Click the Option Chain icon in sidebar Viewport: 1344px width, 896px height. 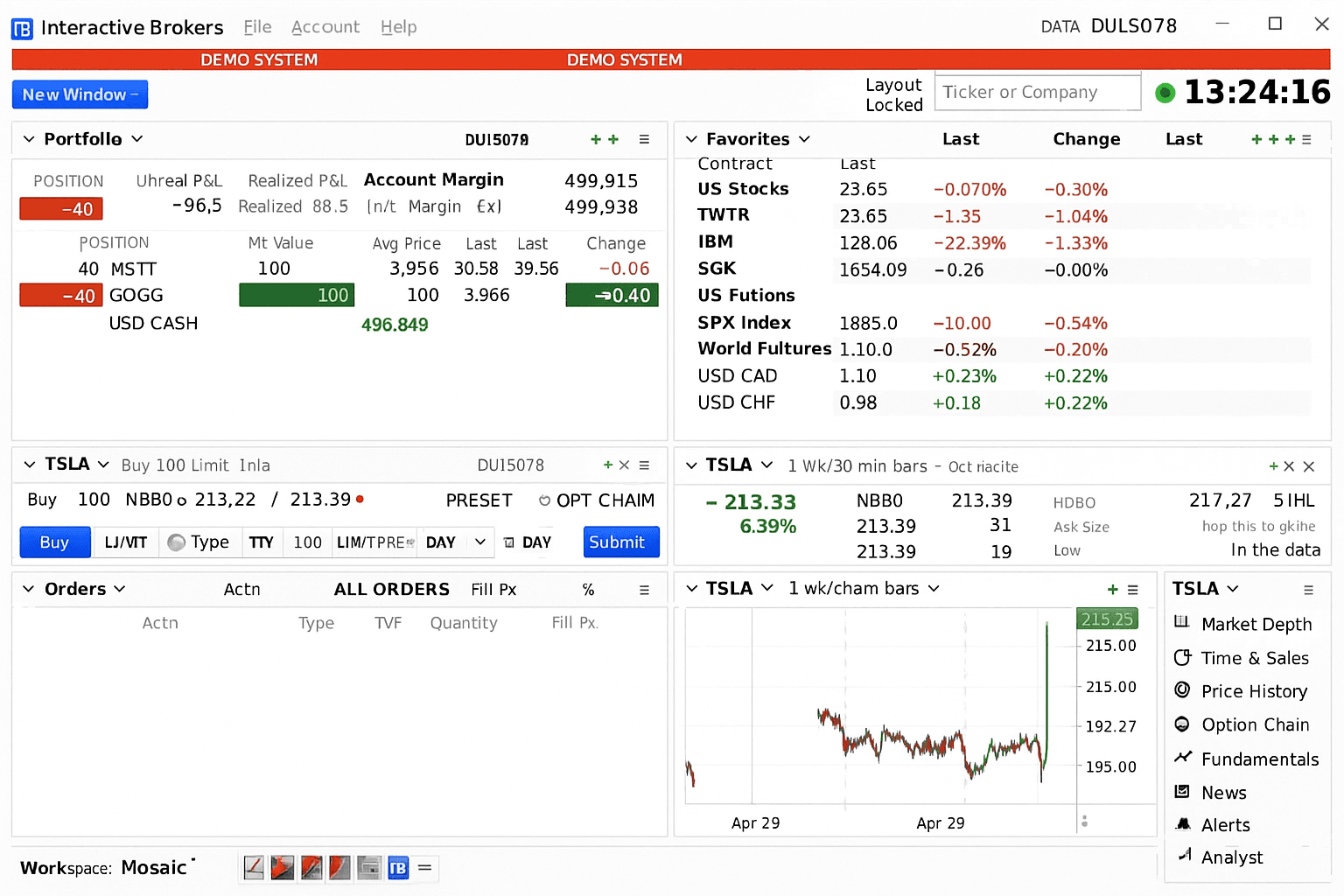[1182, 724]
